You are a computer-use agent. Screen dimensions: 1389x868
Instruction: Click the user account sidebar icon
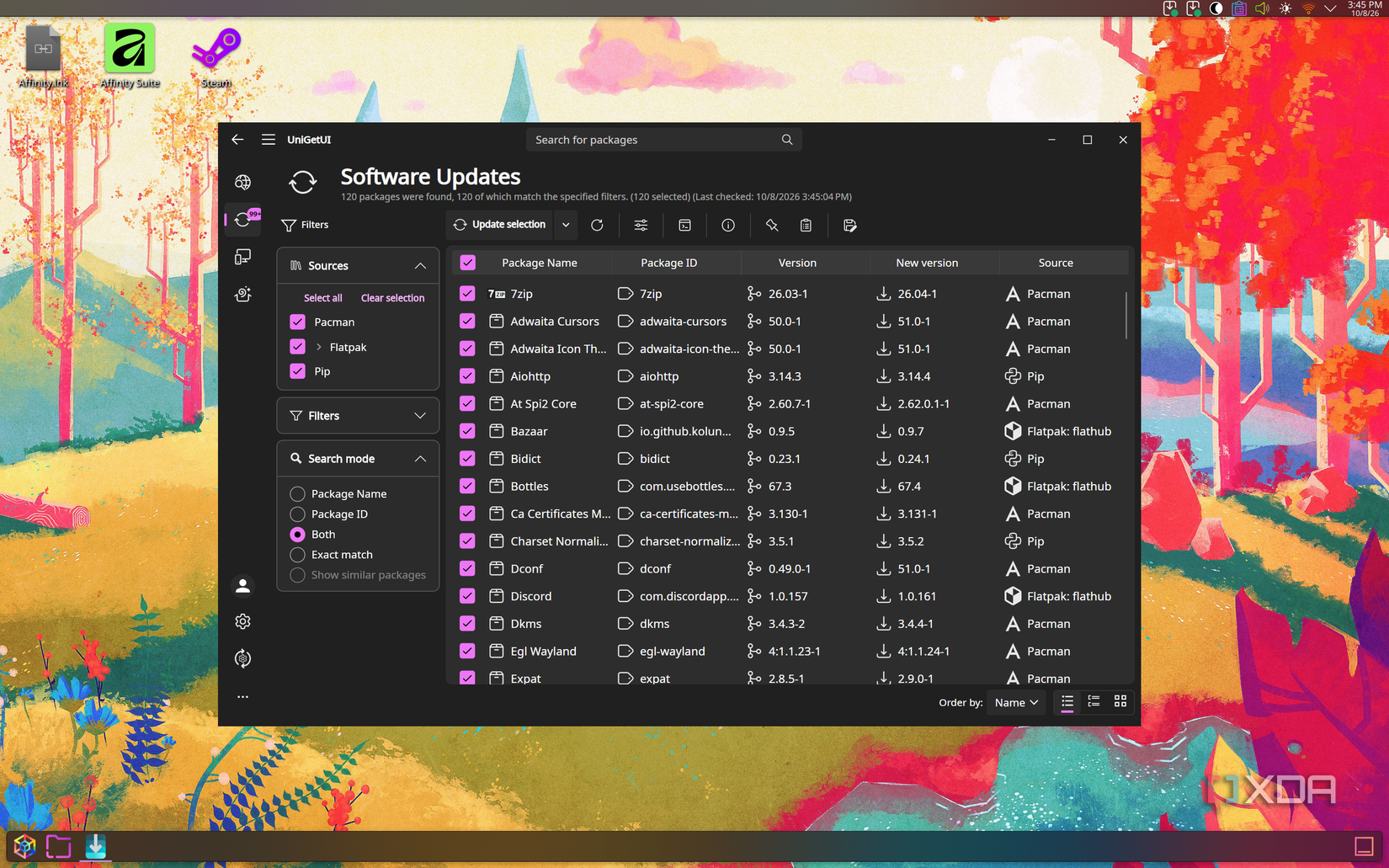point(242,585)
